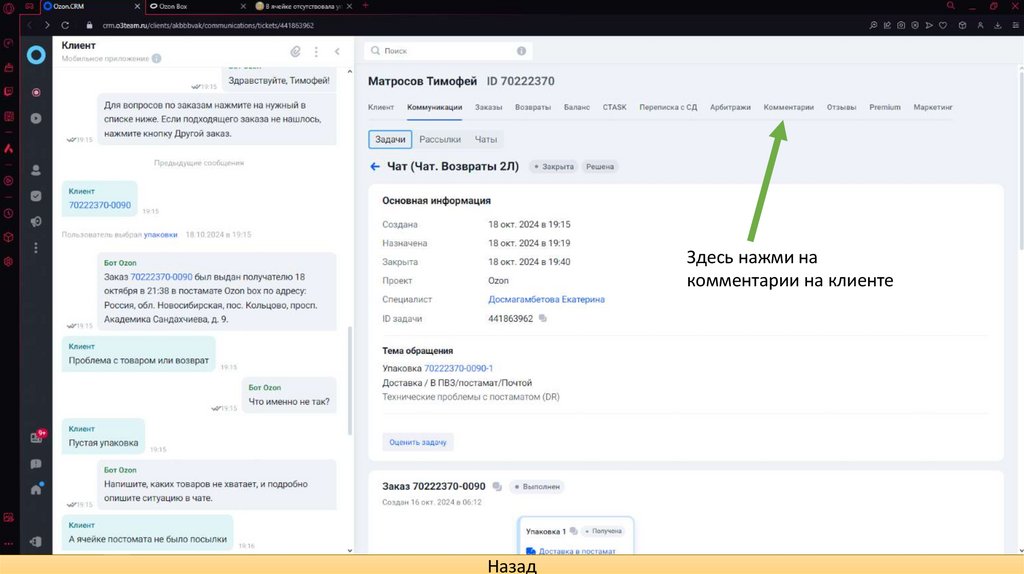Open the user profile icon in CRM sidebar
Viewport: 1024px width, 574px height.
(36, 170)
